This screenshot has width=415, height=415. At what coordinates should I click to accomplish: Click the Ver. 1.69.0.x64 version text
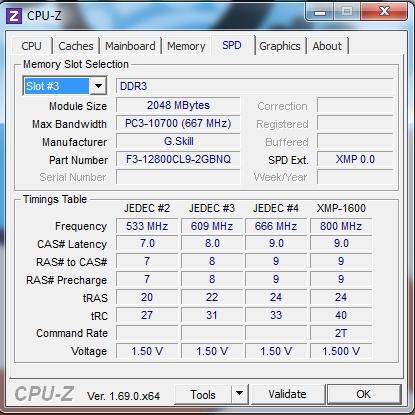(x=123, y=396)
